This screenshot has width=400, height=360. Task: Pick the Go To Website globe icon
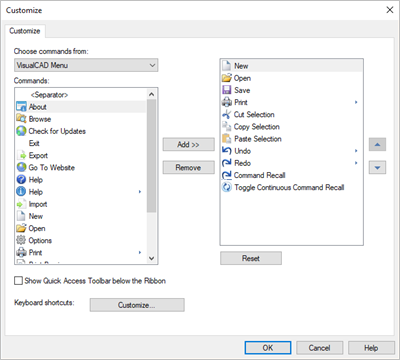coord(21,167)
